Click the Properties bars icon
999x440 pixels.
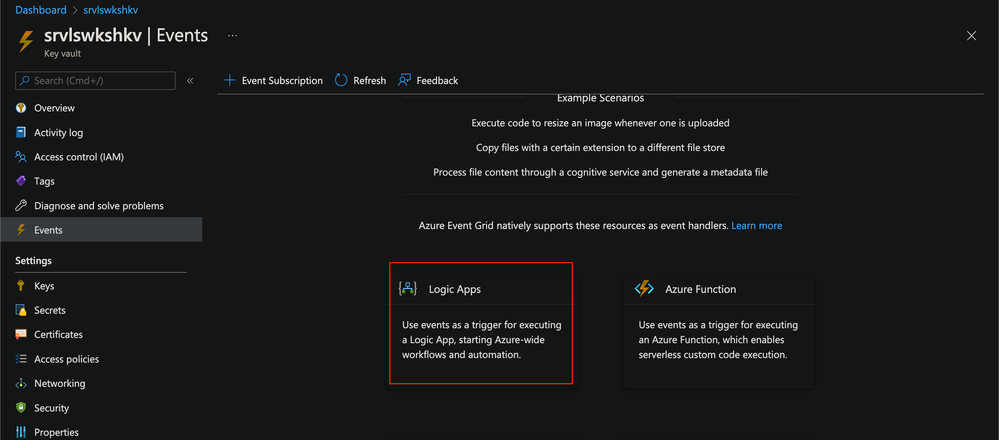[21, 432]
